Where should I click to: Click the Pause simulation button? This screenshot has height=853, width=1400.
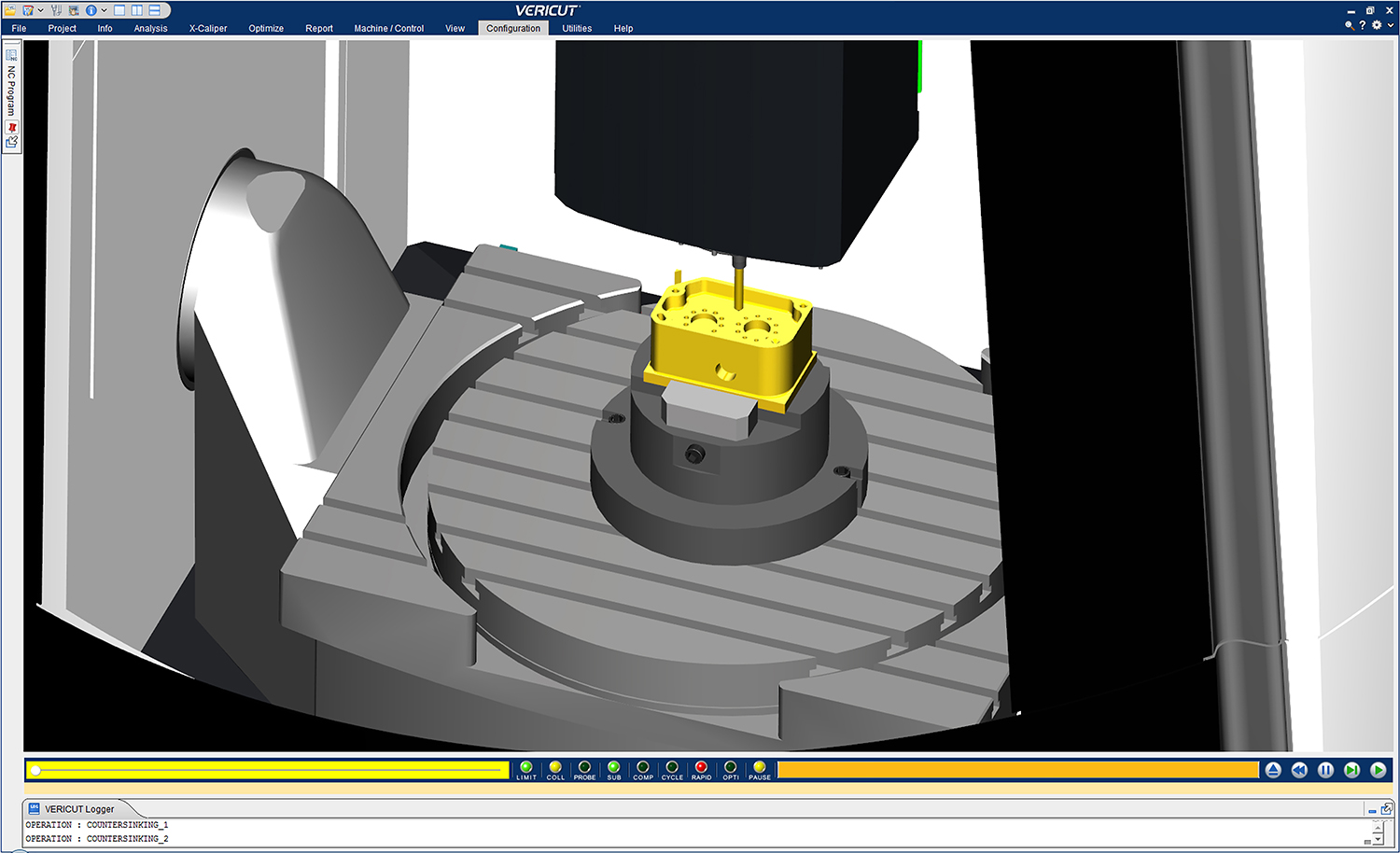(x=1325, y=770)
